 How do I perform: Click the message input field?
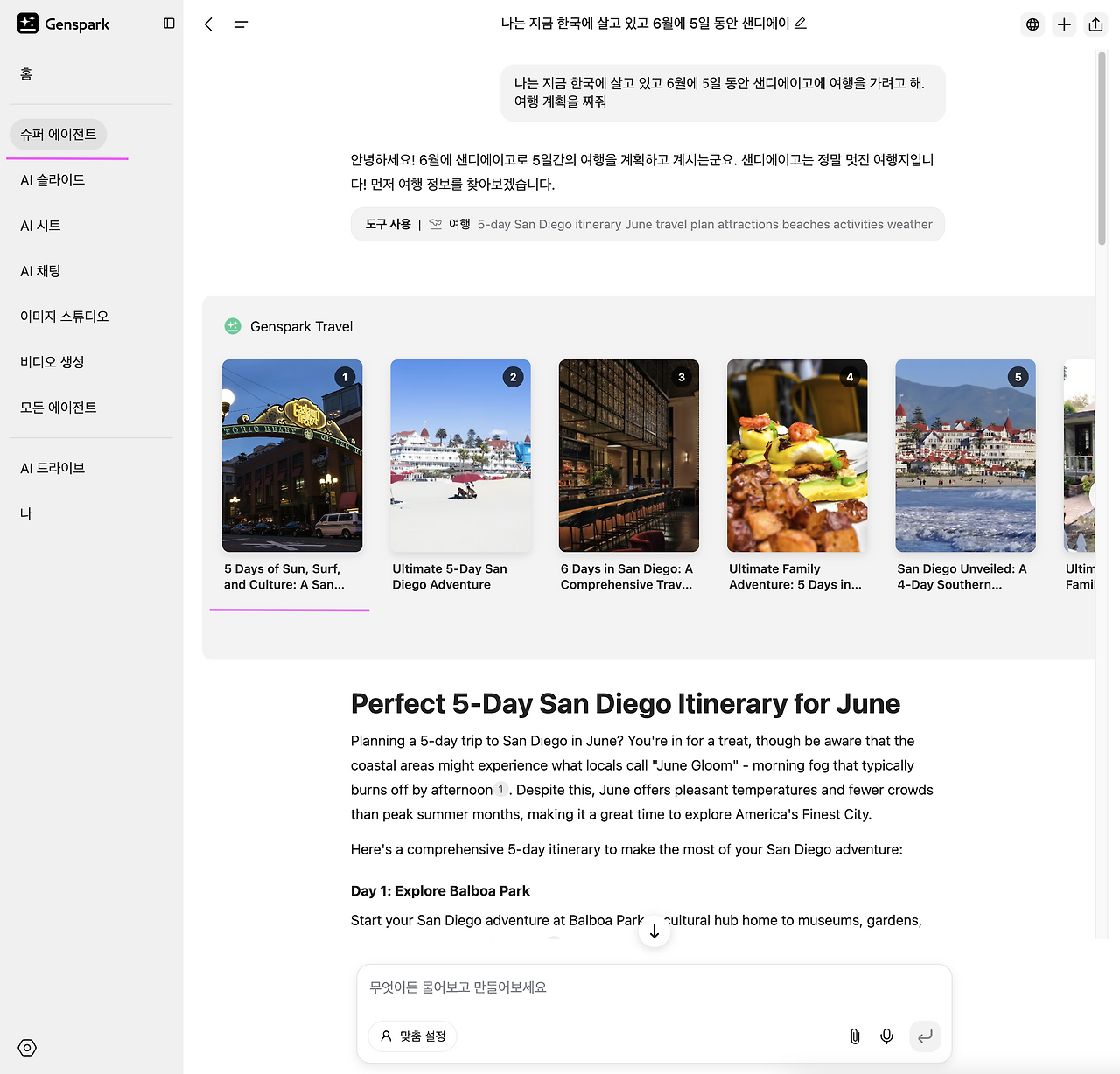click(x=654, y=987)
